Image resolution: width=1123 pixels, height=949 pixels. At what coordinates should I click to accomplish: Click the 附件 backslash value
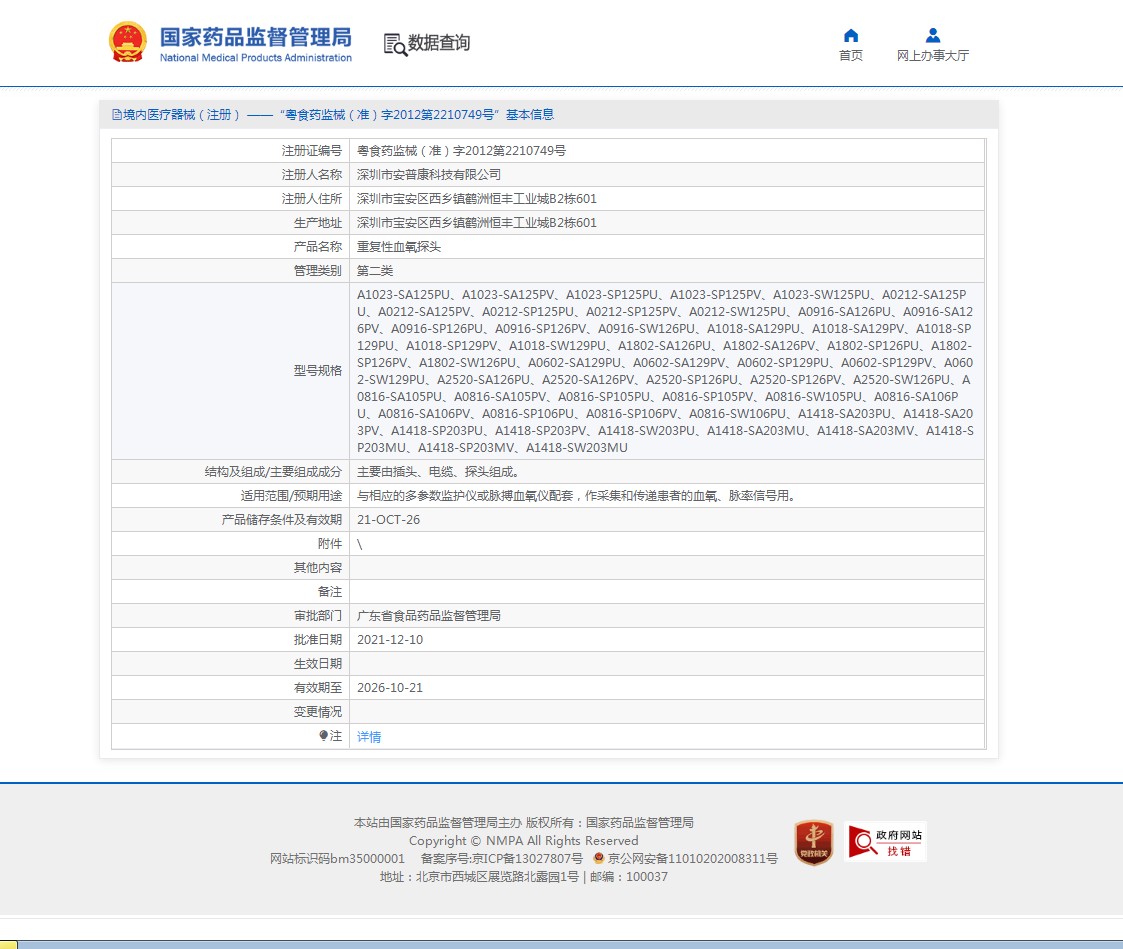coord(360,544)
